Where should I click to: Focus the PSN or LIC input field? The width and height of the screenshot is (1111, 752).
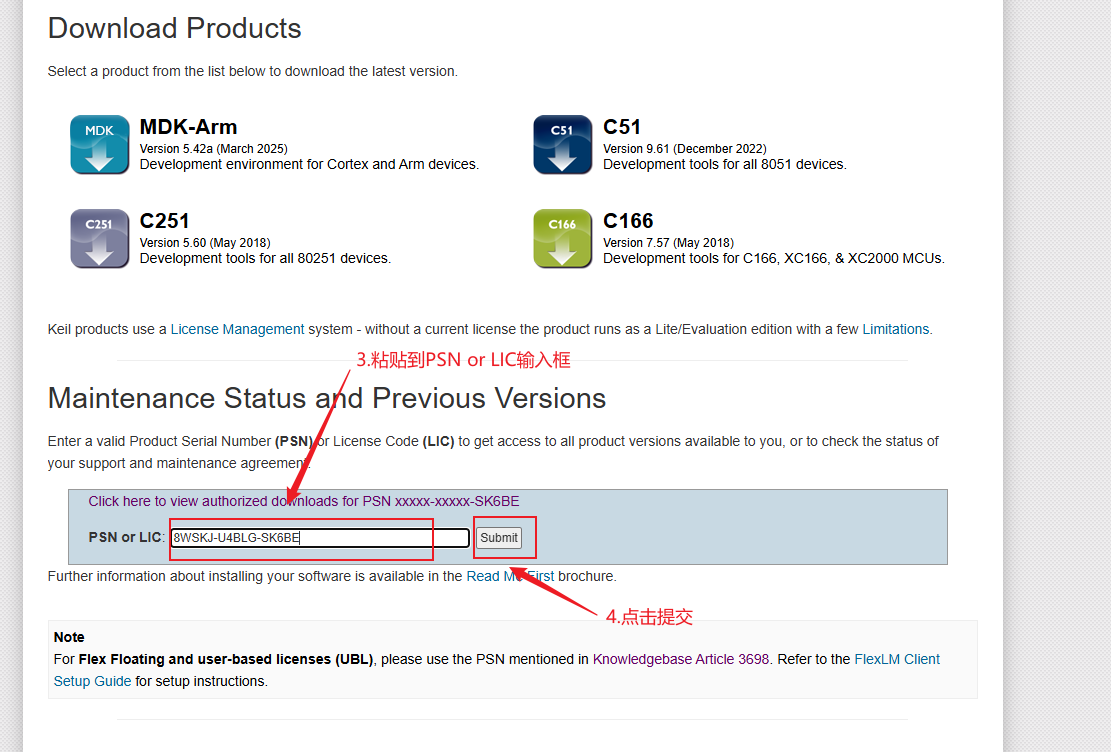coord(320,538)
